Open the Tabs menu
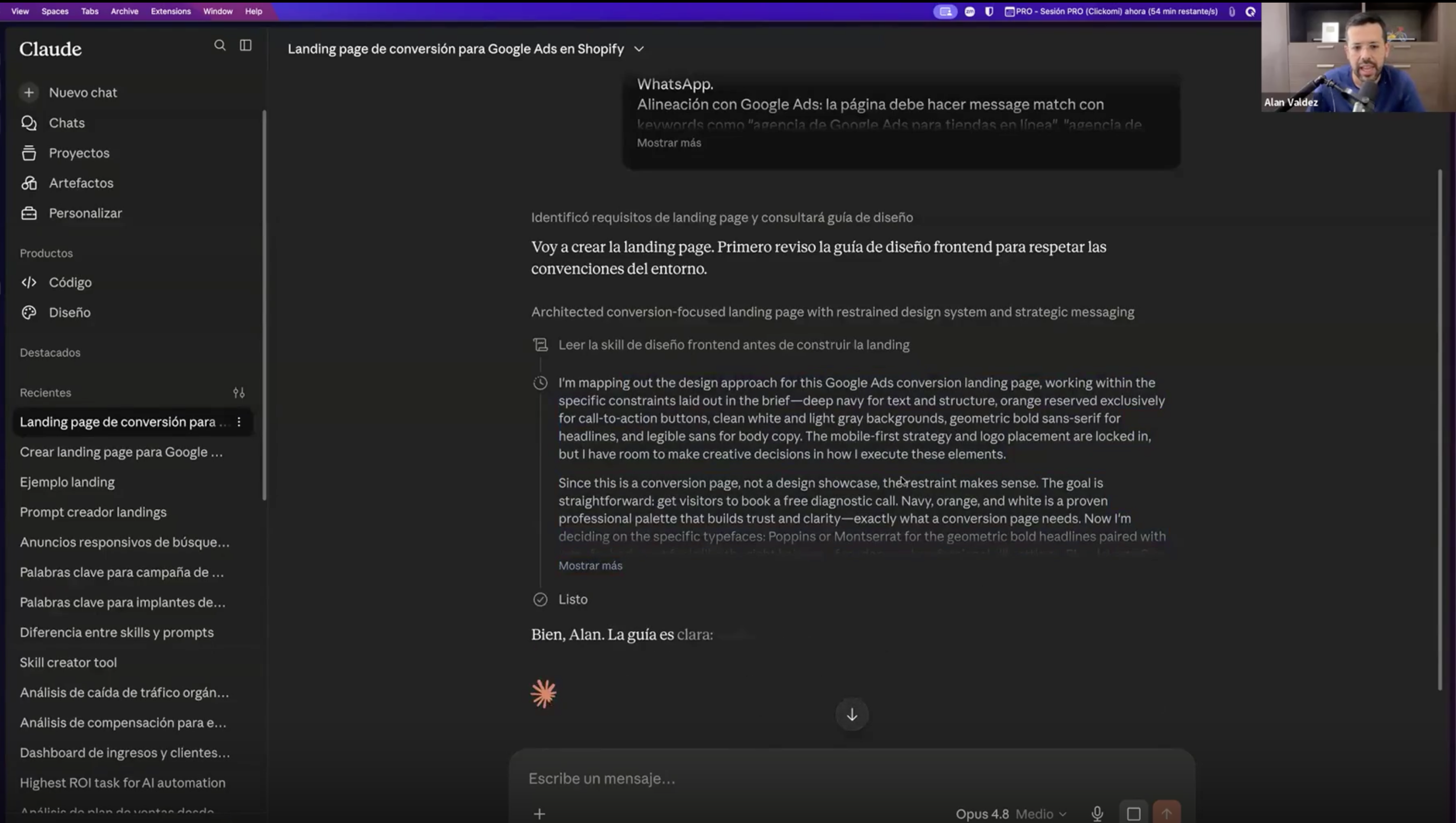The height and width of the screenshot is (823, 1456). pos(90,11)
